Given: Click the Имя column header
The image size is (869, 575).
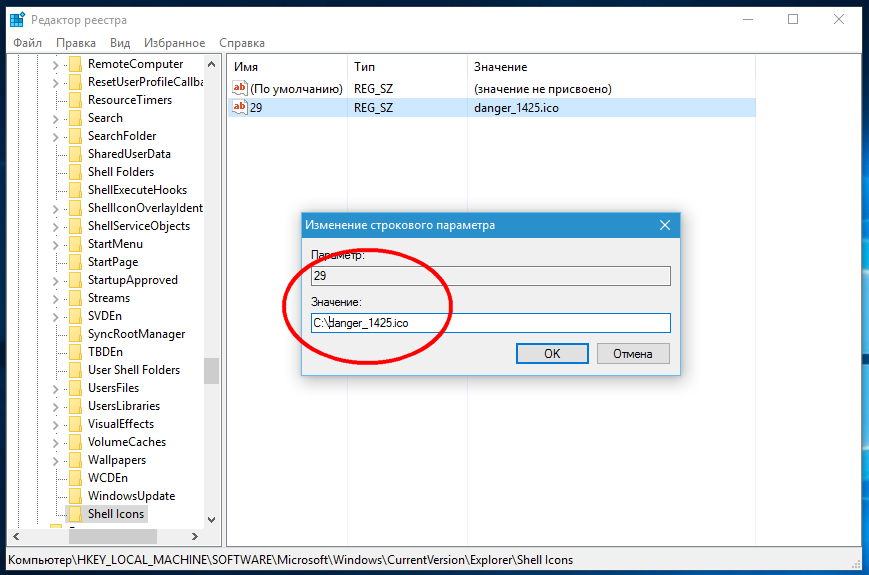Looking at the screenshot, I should tap(288, 67).
